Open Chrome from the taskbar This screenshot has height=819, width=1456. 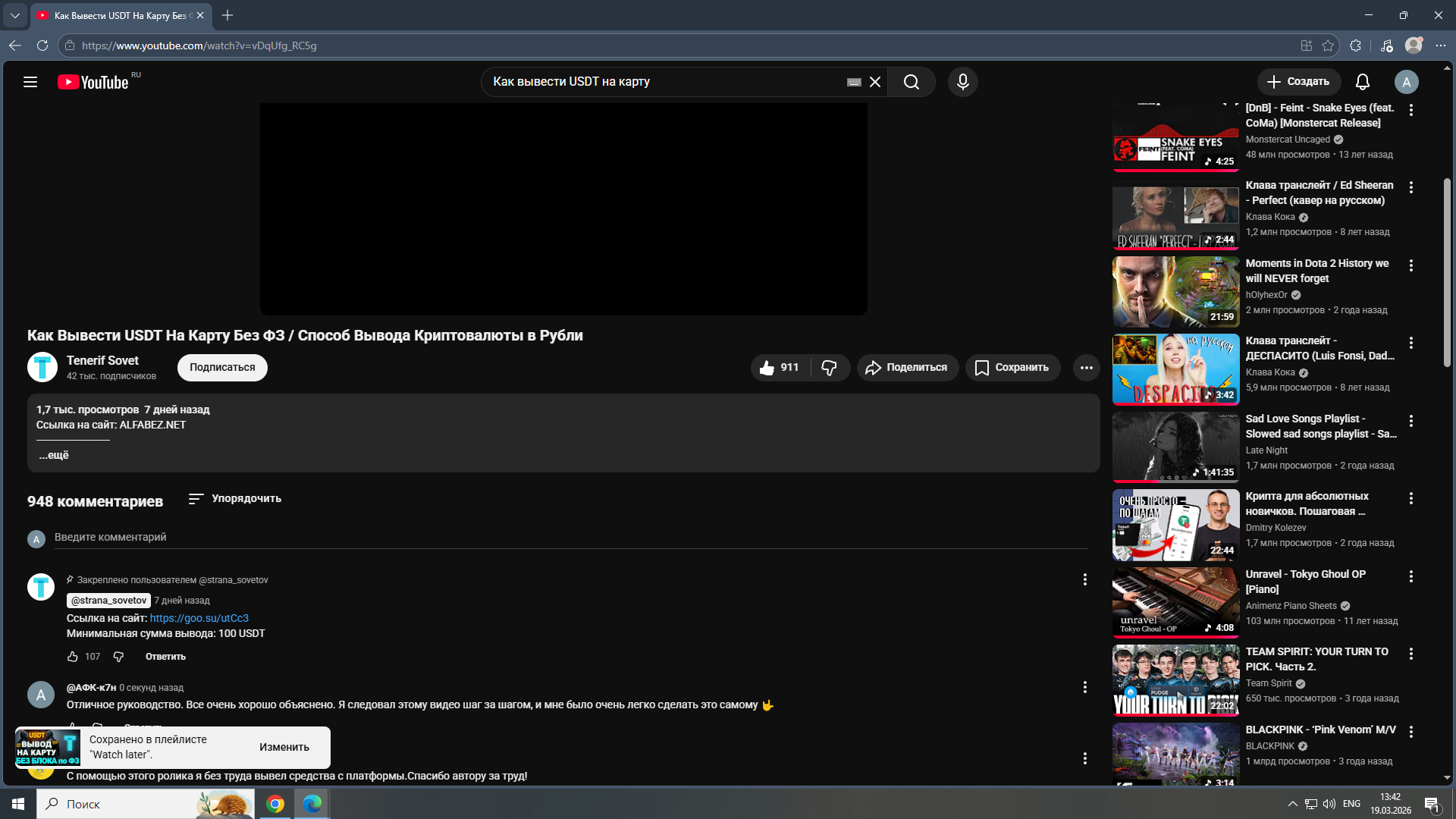[x=275, y=804]
